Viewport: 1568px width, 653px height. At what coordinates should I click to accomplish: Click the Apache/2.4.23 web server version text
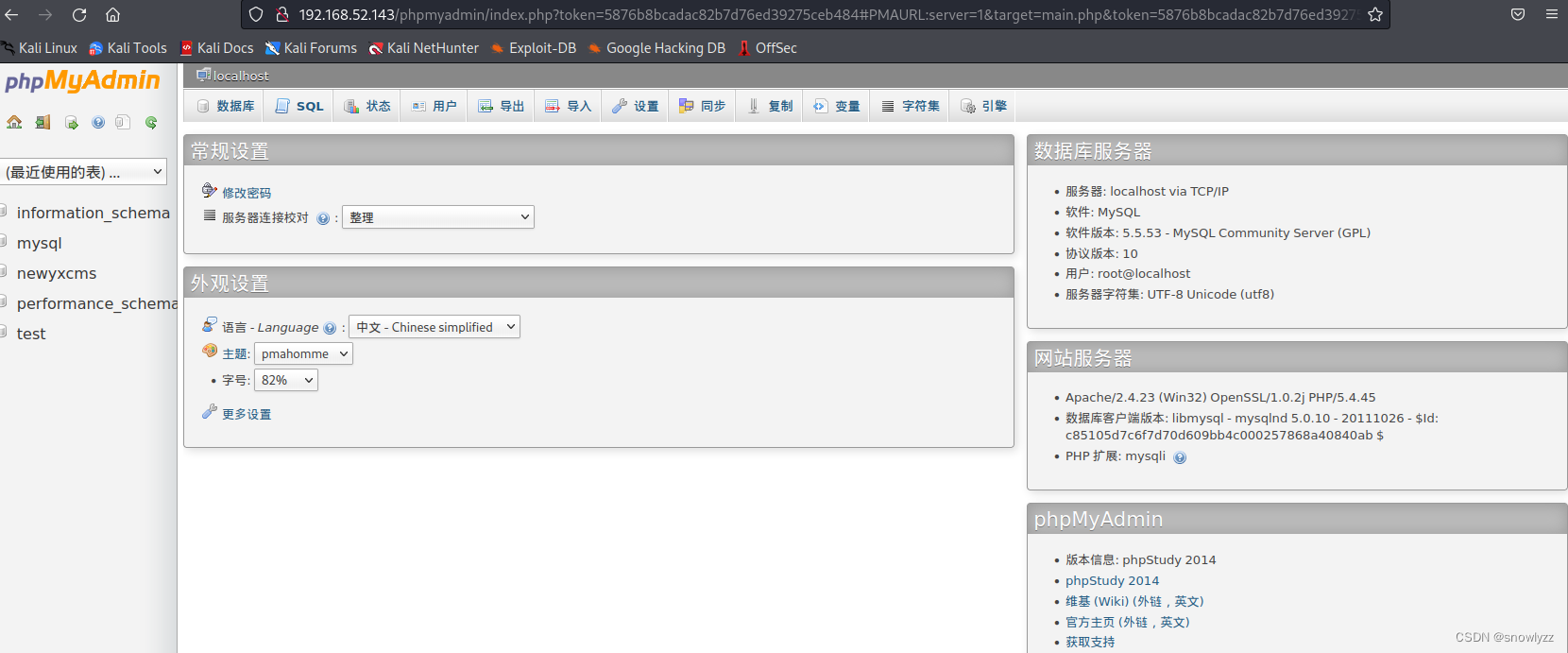[x=1220, y=398]
